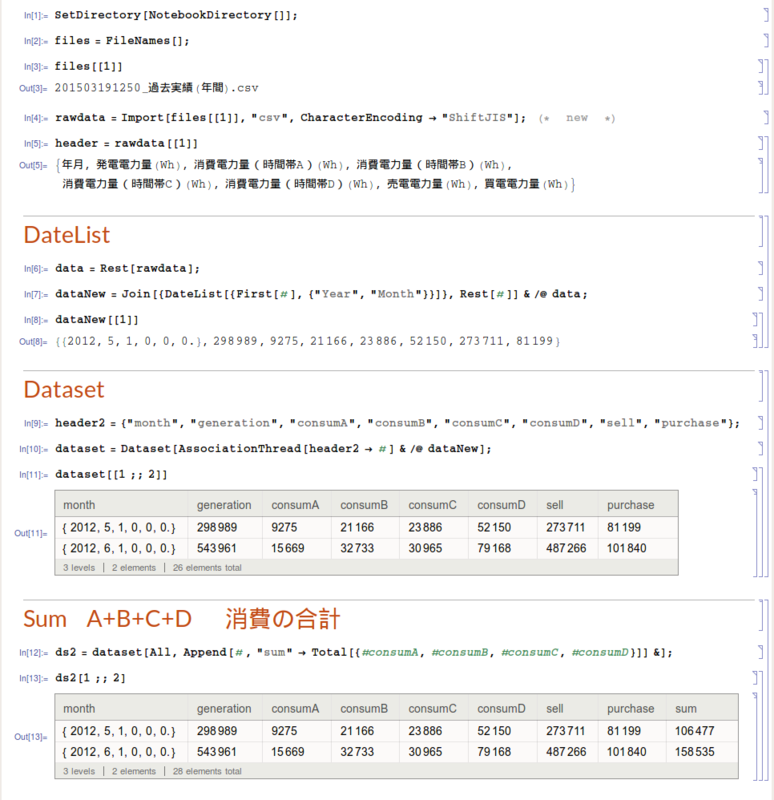Click 2012, 6 row in Out[11] table
Viewport: 774px width, 800px height.
pos(366,548)
